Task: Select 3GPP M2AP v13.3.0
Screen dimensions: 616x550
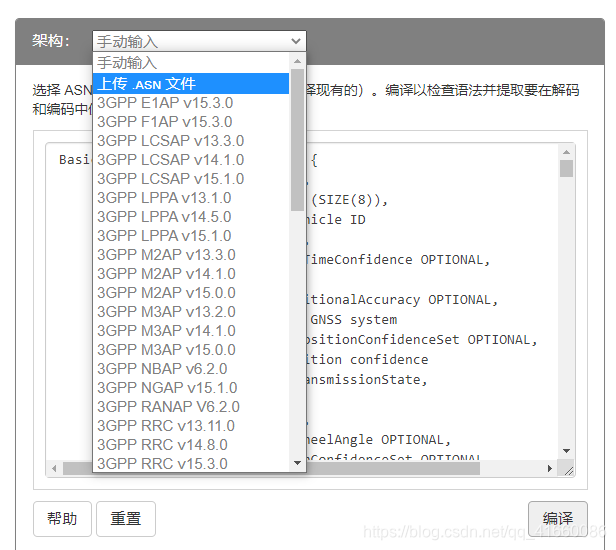Action: 191,255
